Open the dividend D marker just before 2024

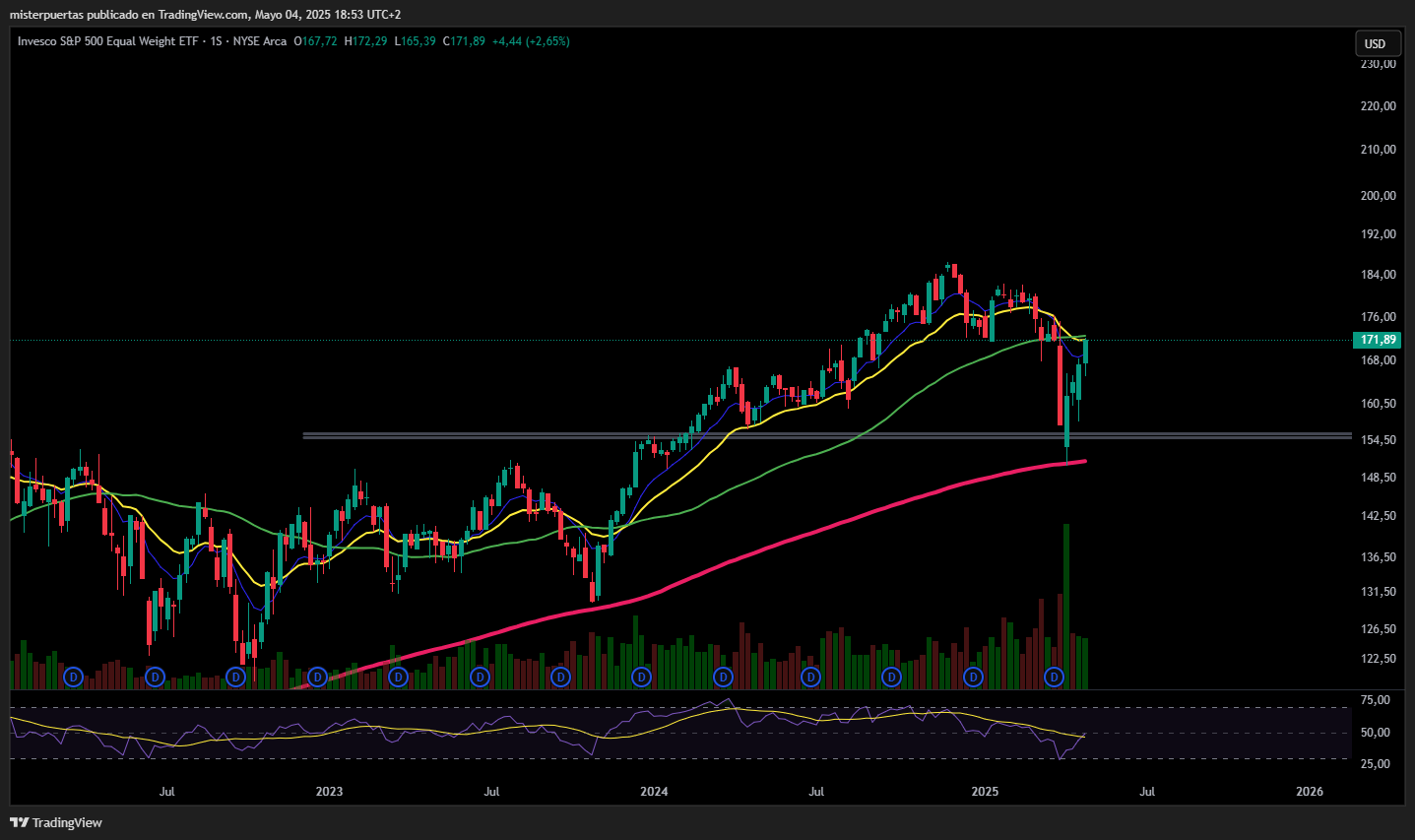point(642,677)
